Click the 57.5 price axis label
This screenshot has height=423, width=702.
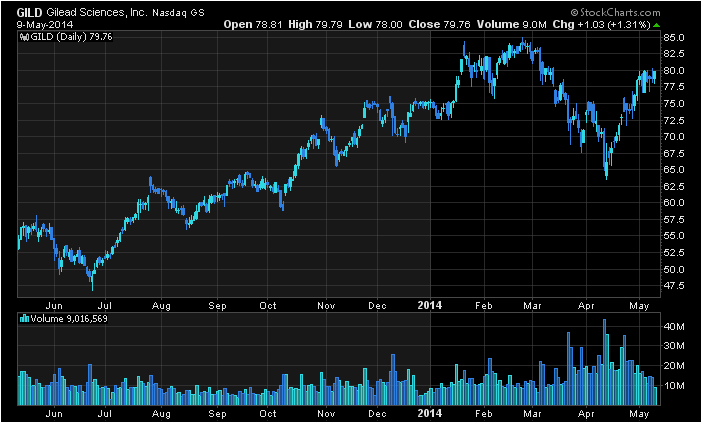674,219
